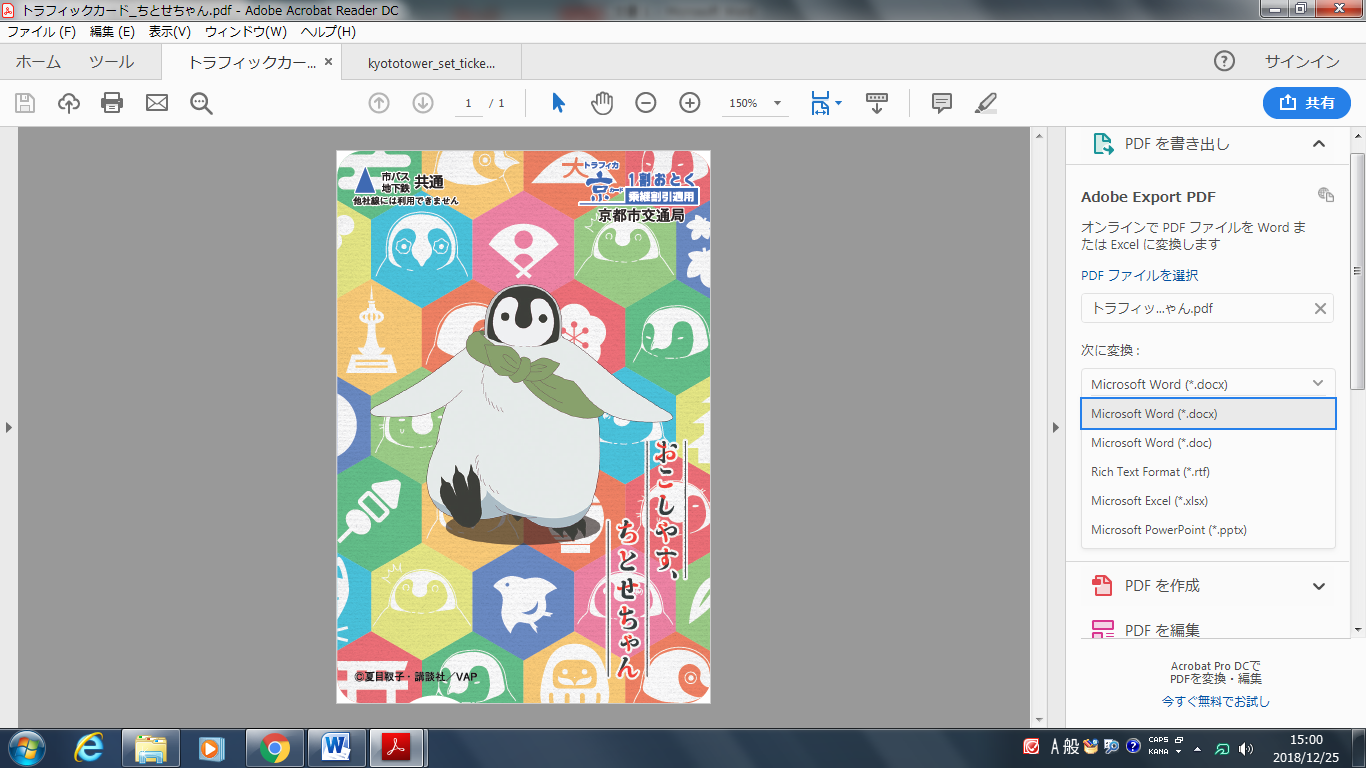Viewport: 1366px width, 768px height.
Task: Zoom out with the minus icon
Action: (x=646, y=103)
